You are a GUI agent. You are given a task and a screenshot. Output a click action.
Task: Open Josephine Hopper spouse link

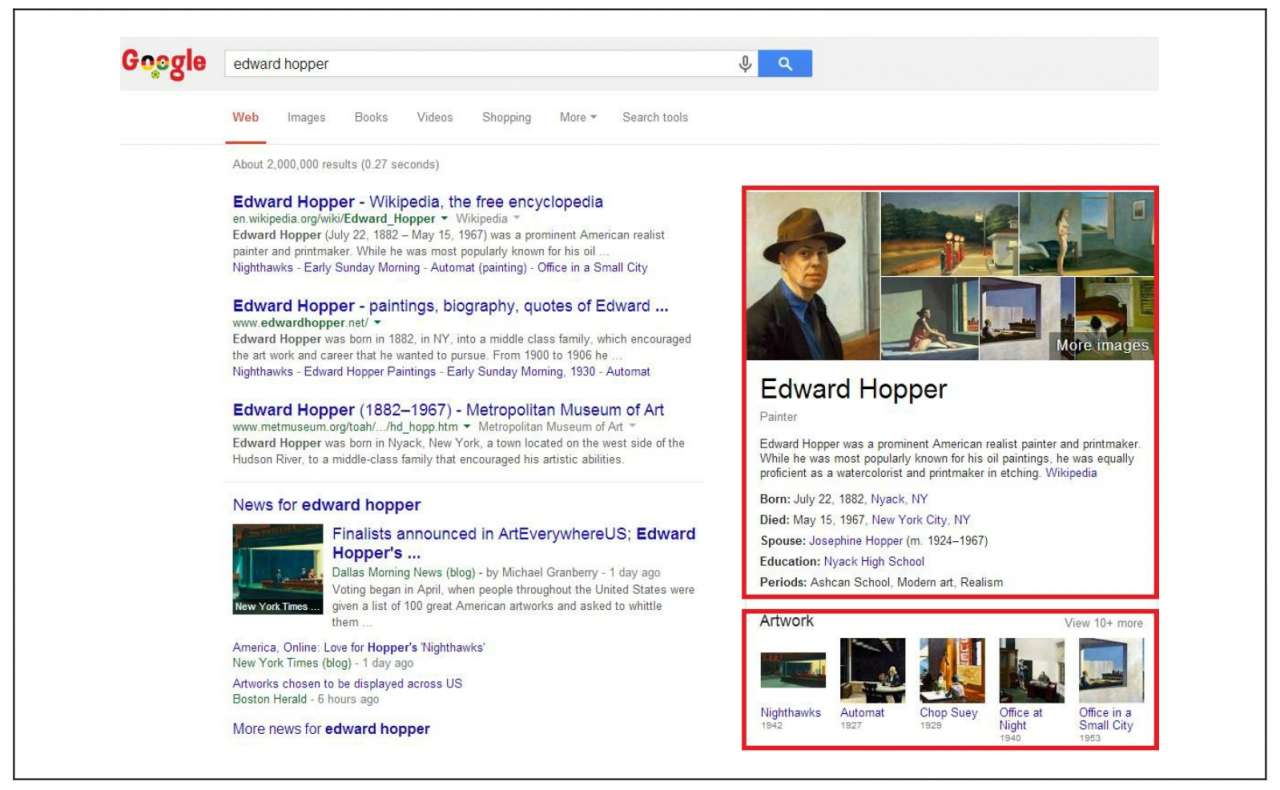point(856,541)
